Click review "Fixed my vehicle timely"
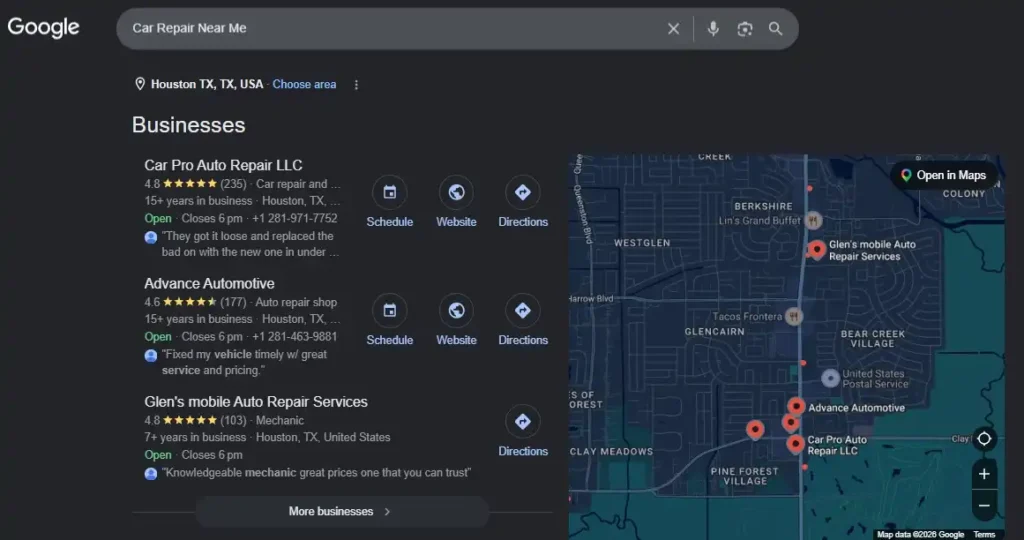 [245, 362]
